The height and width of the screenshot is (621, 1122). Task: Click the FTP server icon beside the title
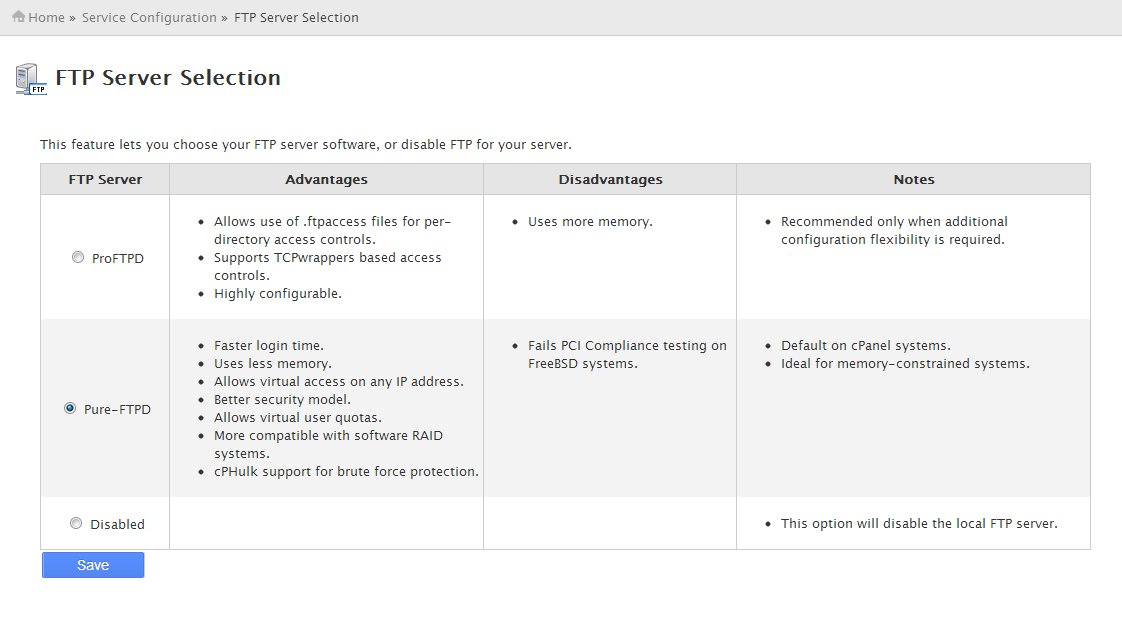point(31,79)
